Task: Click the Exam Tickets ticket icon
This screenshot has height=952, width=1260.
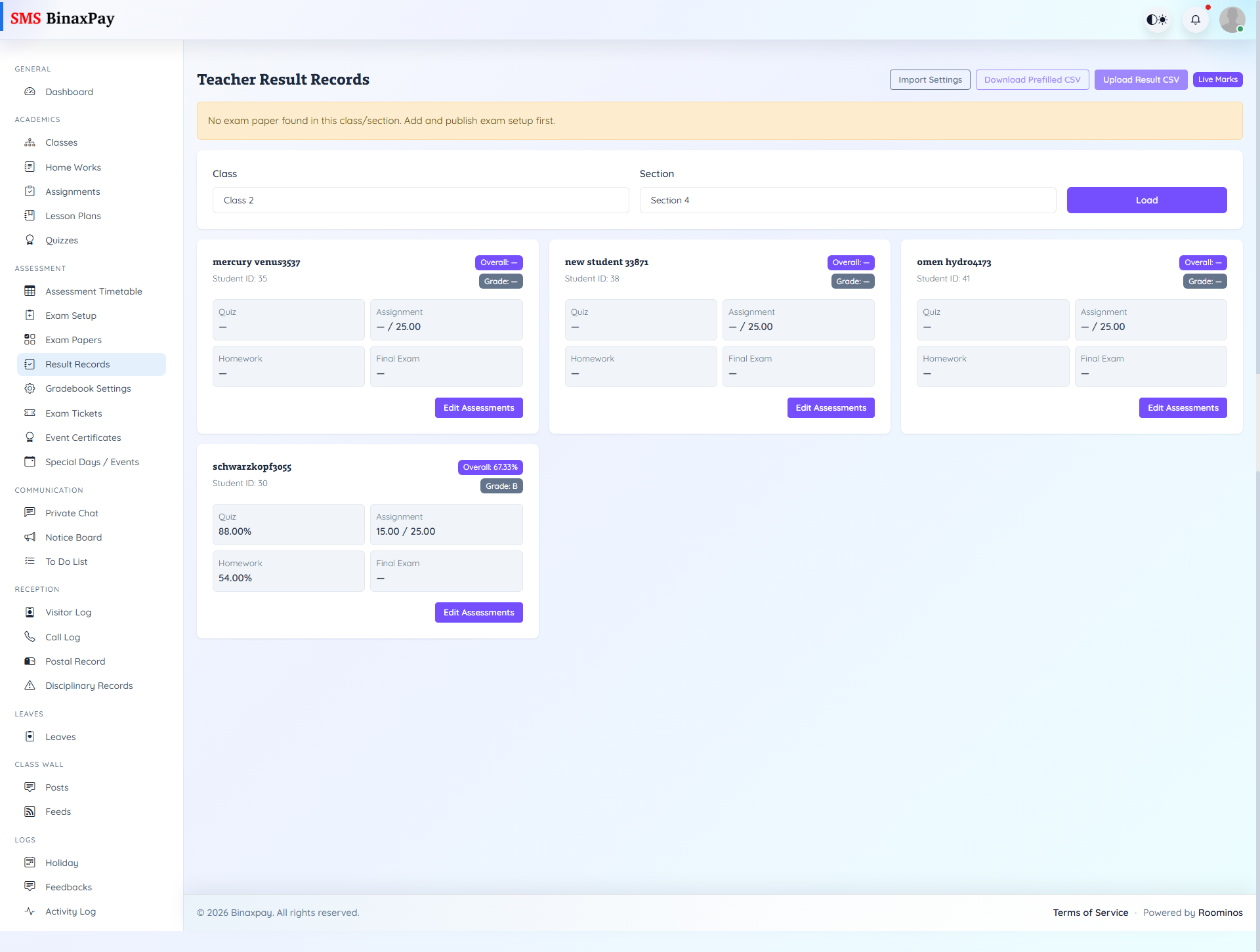Action: click(x=30, y=413)
